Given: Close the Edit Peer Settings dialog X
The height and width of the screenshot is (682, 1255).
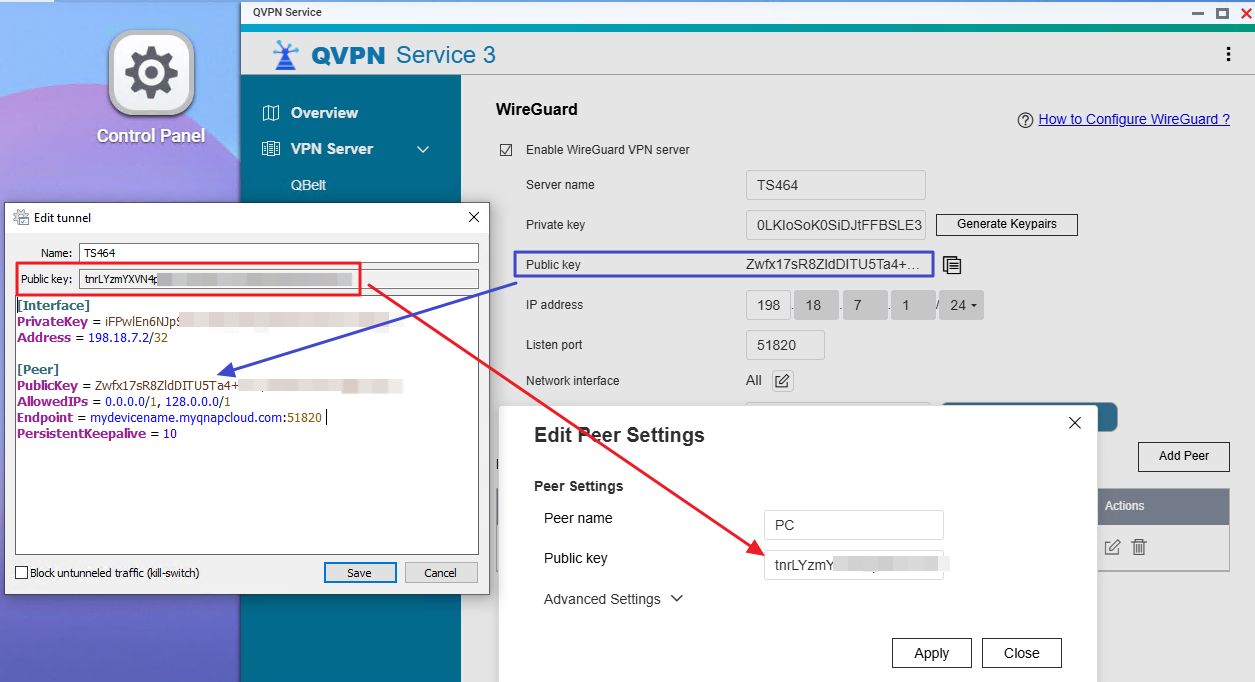Looking at the screenshot, I should pos(1075,423).
